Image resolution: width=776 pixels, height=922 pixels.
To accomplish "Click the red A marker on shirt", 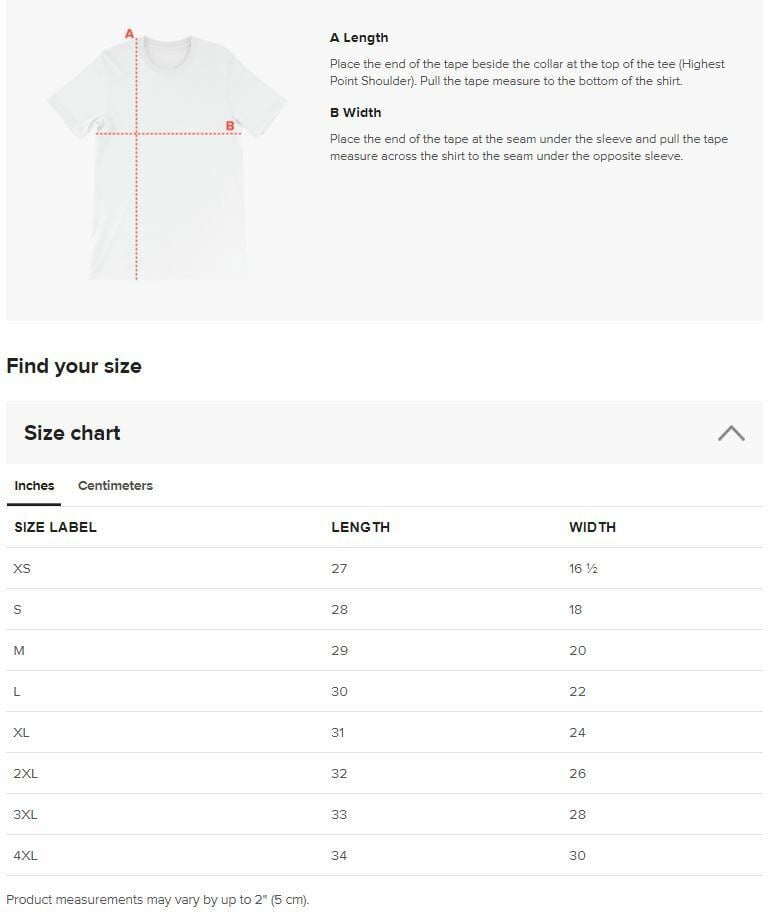I will (129, 34).
